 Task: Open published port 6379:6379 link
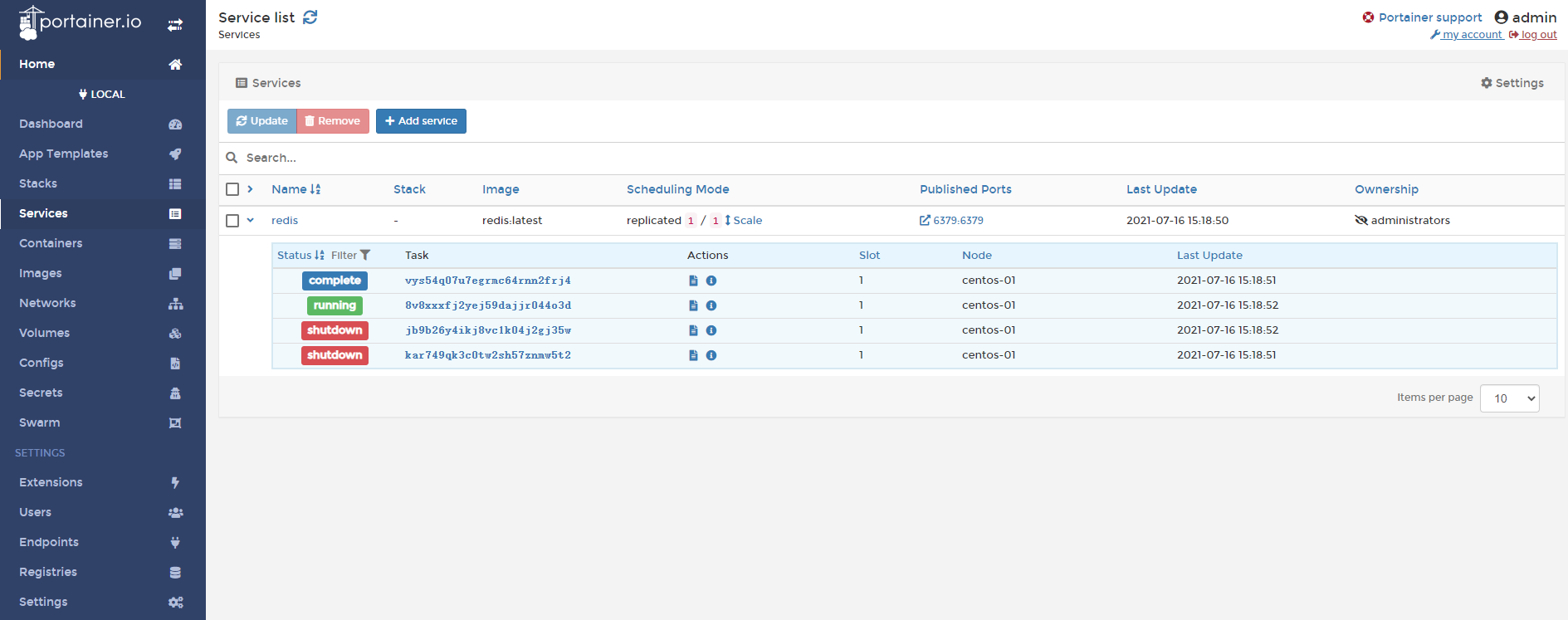[951, 220]
